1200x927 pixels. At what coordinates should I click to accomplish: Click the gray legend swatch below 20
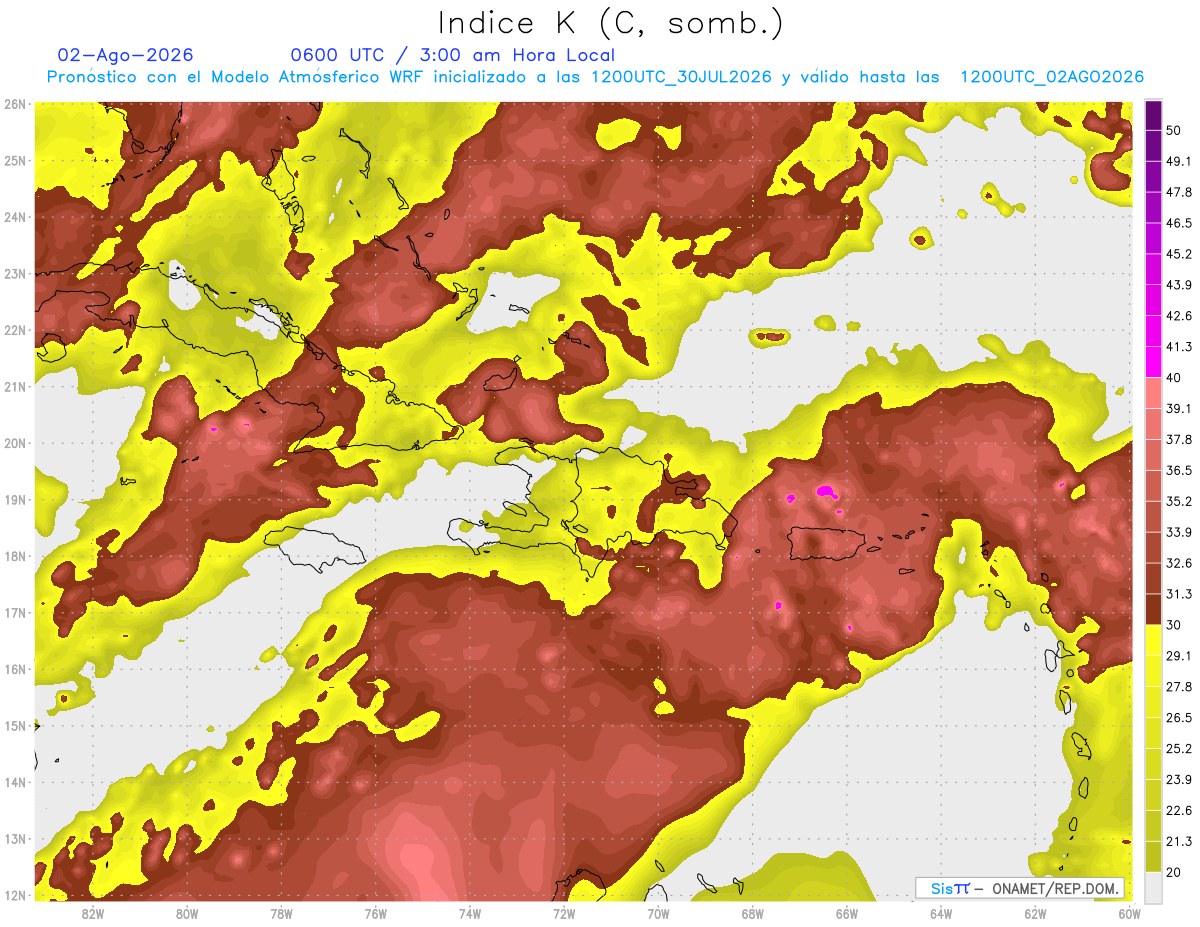tap(1153, 886)
